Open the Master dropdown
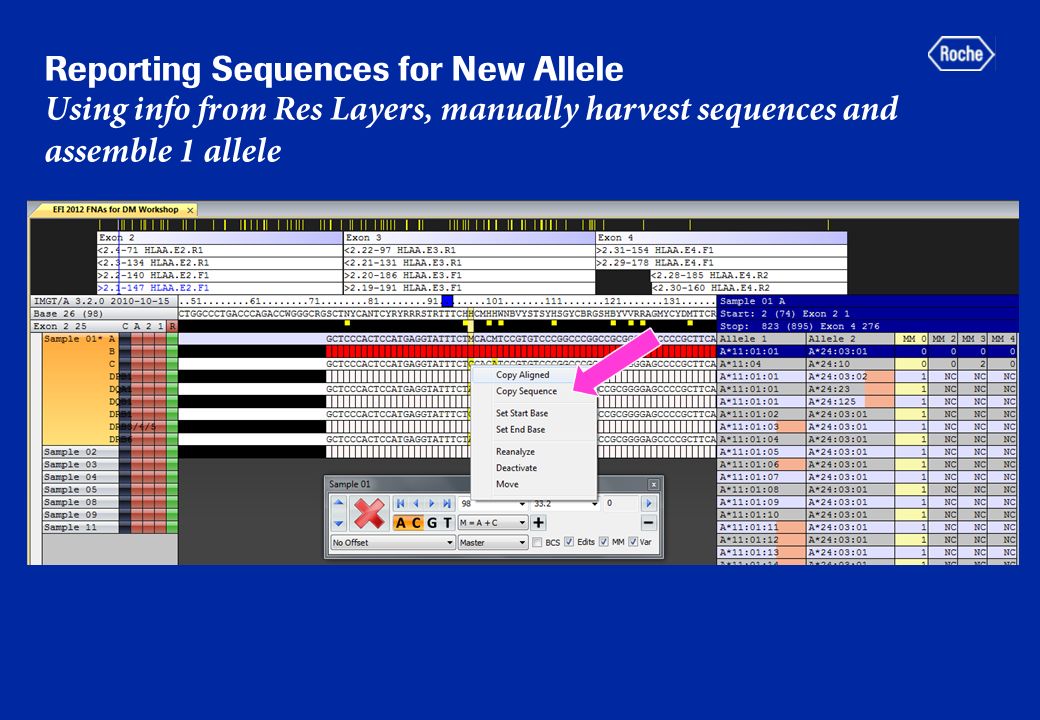1040x720 pixels. click(493, 542)
